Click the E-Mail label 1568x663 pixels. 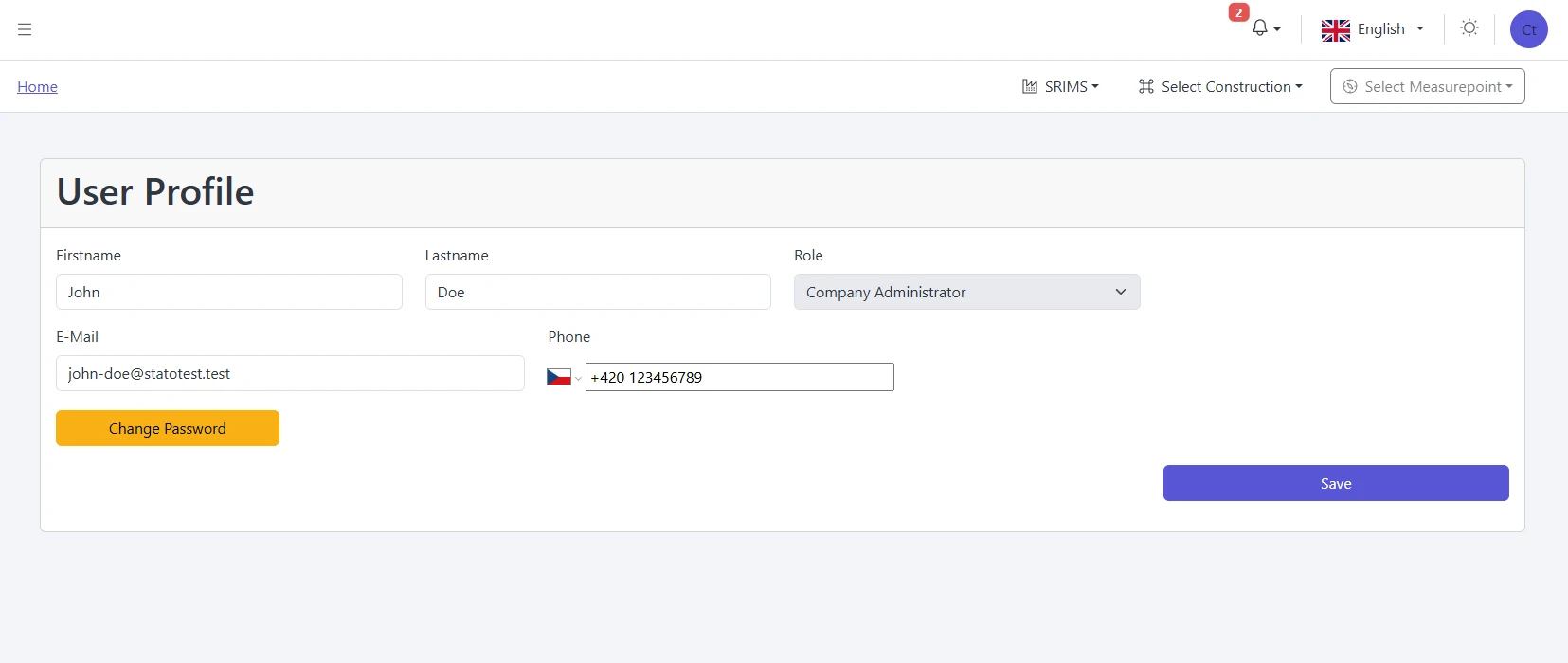[x=77, y=336]
